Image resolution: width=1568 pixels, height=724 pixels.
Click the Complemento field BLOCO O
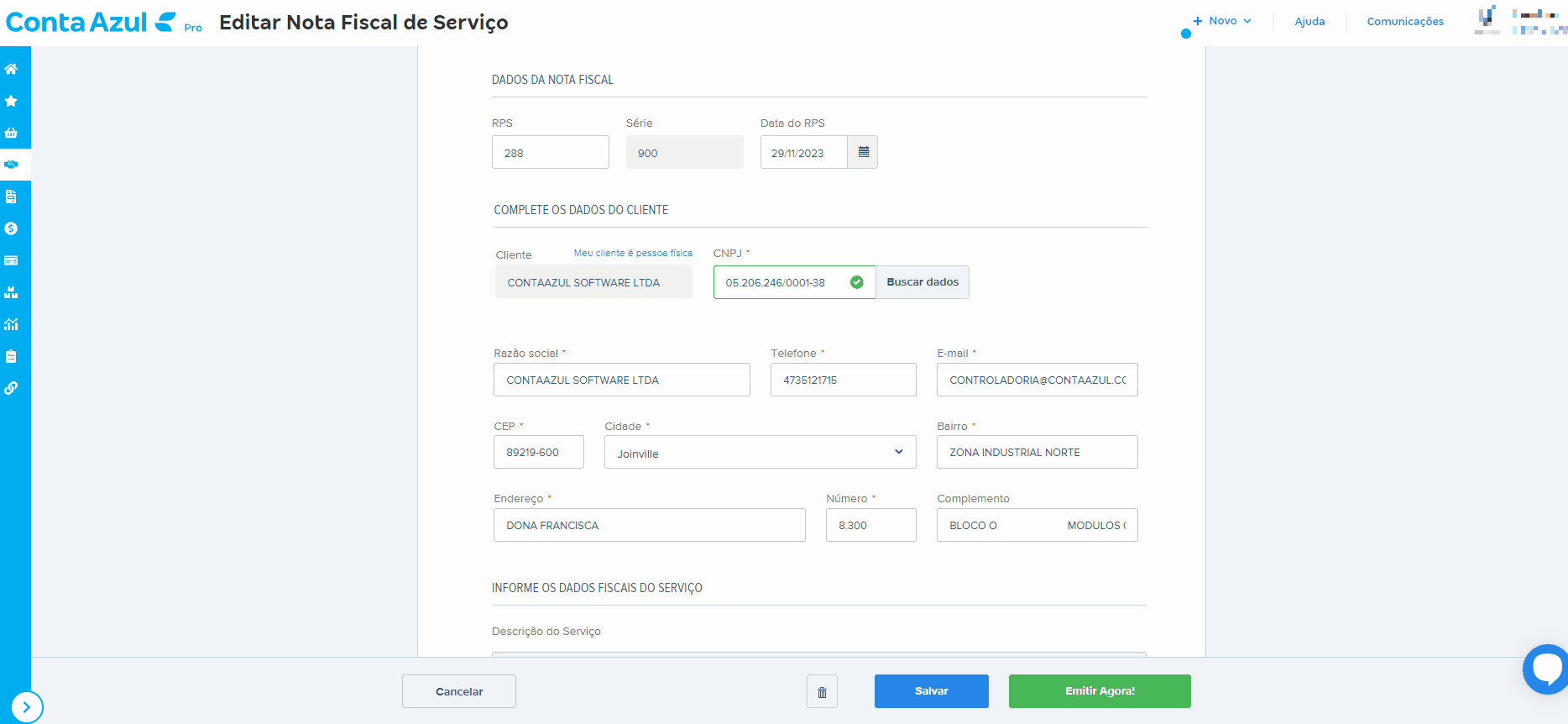click(1037, 525)
